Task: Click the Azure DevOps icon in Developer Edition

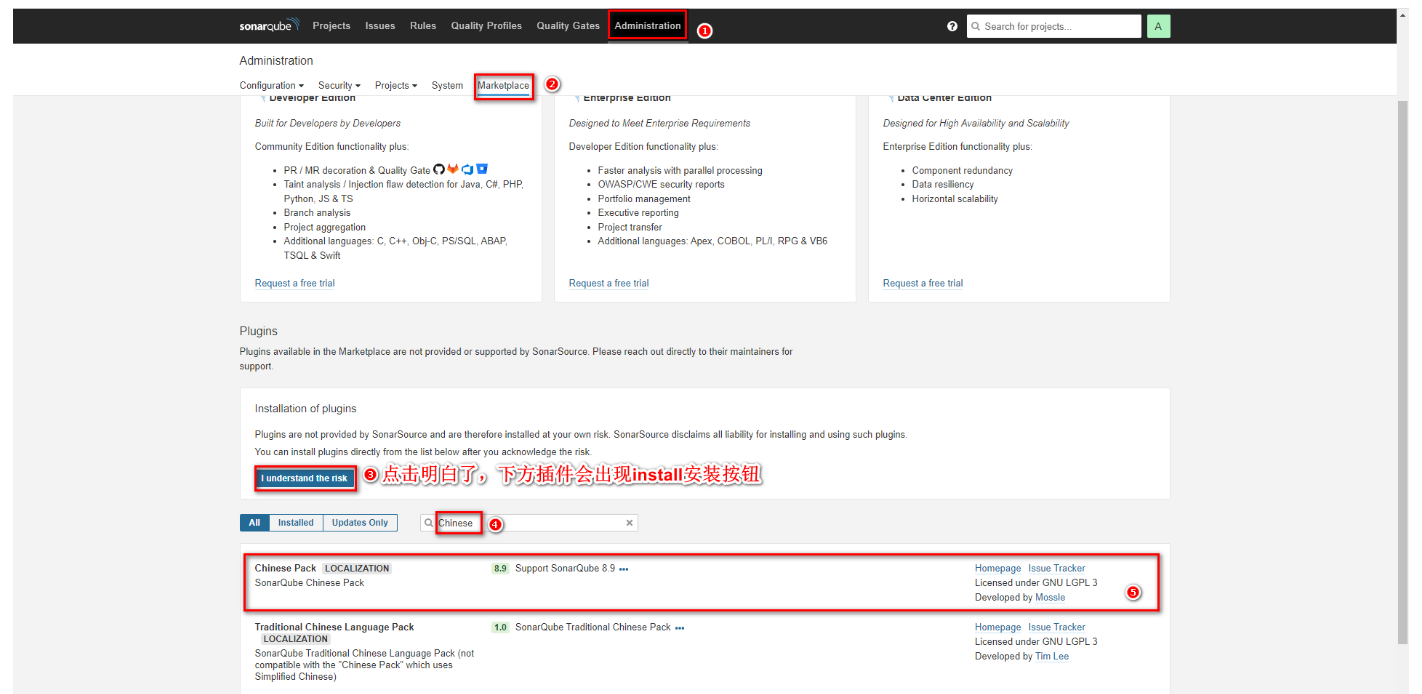Action: pyautogui.click(x=467, y=170)
